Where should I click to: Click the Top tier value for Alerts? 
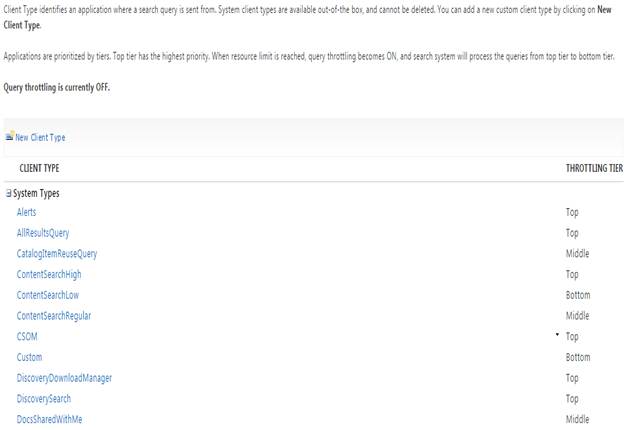[x=572, y=212]
